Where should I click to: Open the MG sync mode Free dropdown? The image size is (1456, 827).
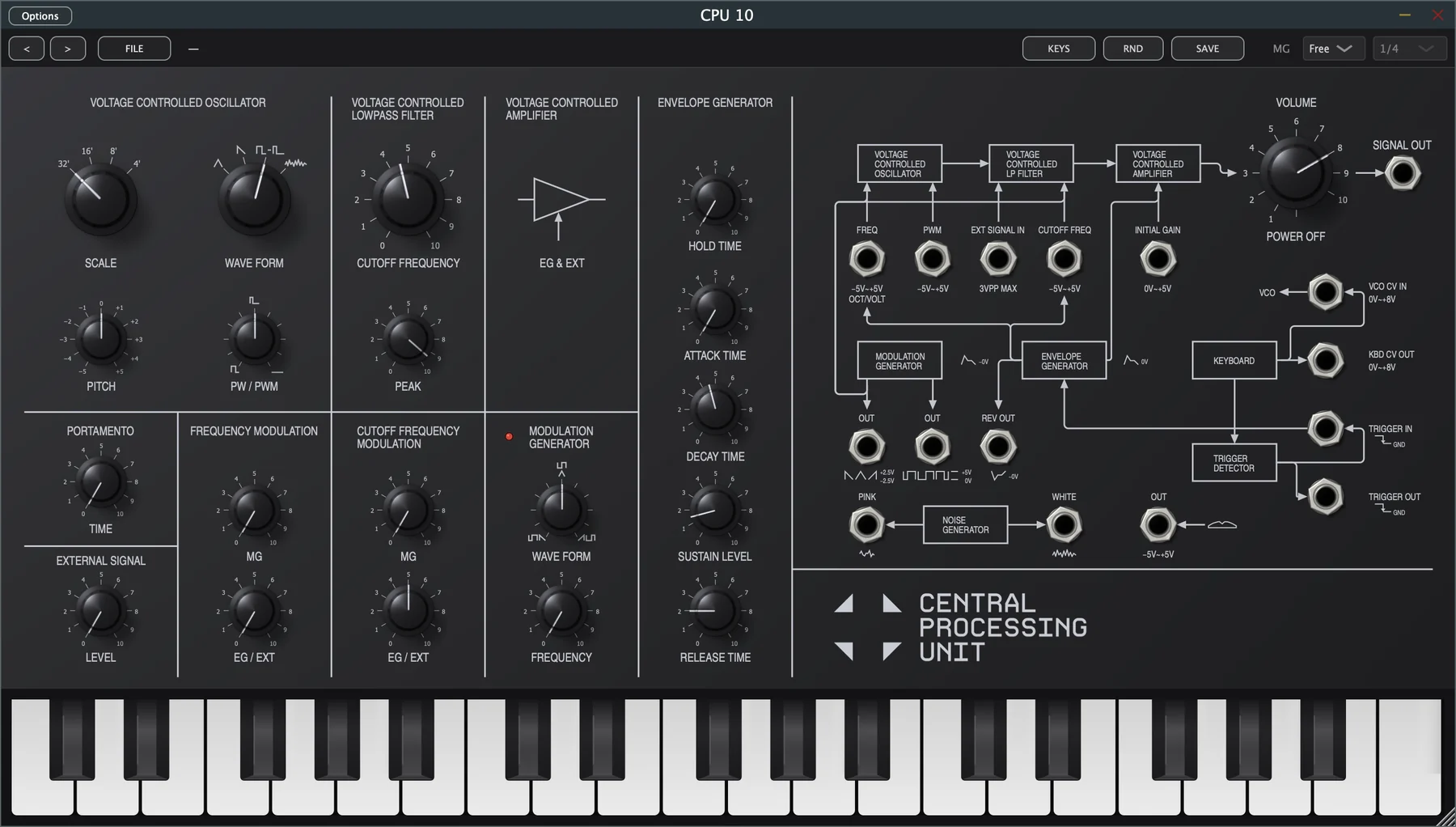click(1334, 49)
